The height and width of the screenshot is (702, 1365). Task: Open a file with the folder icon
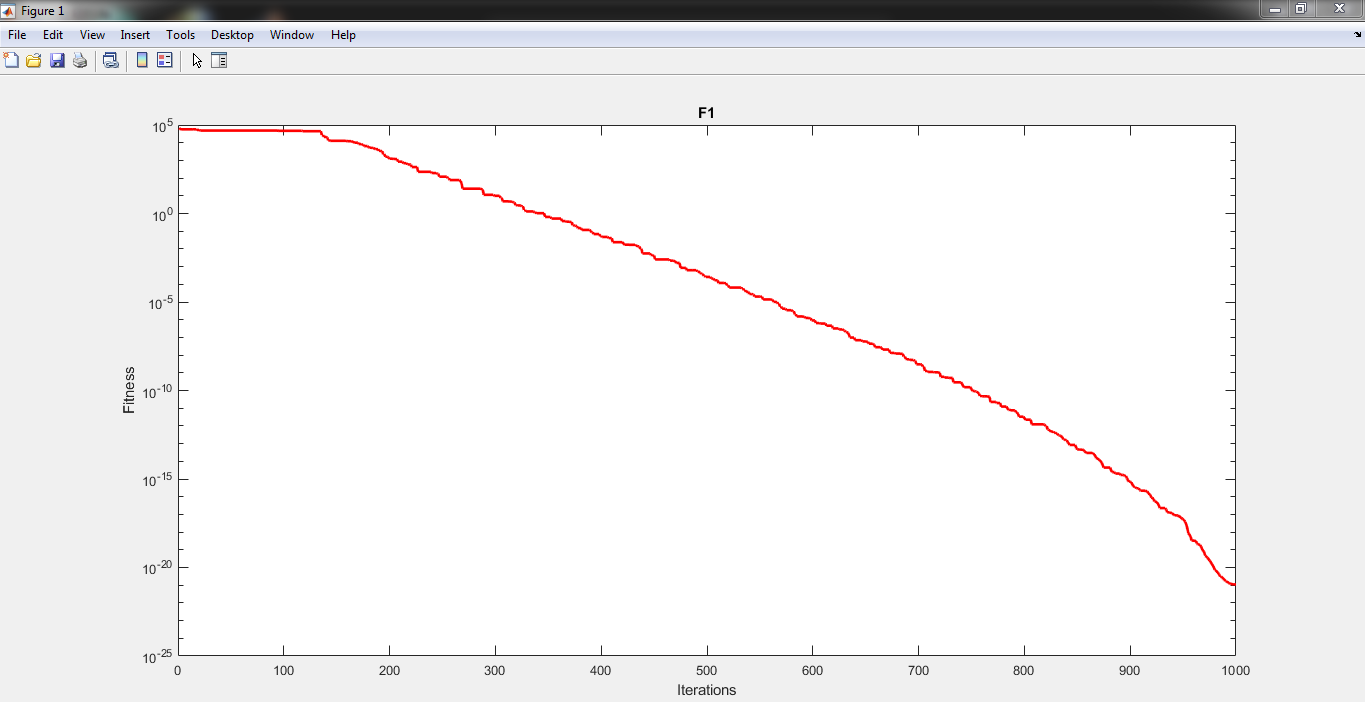34,60
